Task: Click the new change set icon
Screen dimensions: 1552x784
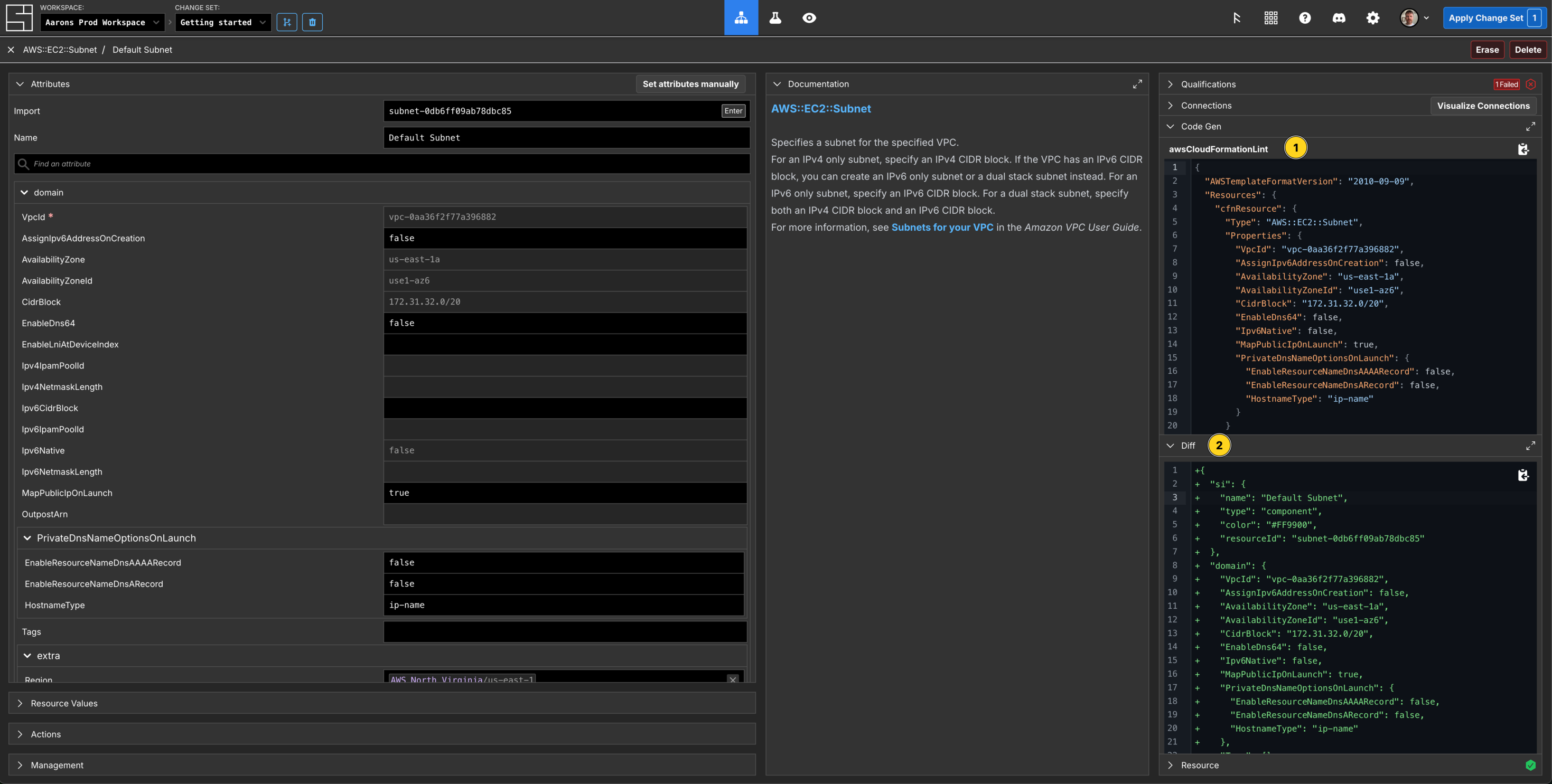Action: pyautogui.click(x=287, y=22)
